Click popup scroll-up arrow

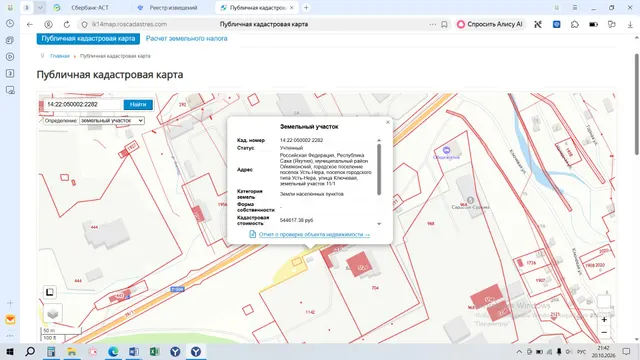(x=379, y=140)
